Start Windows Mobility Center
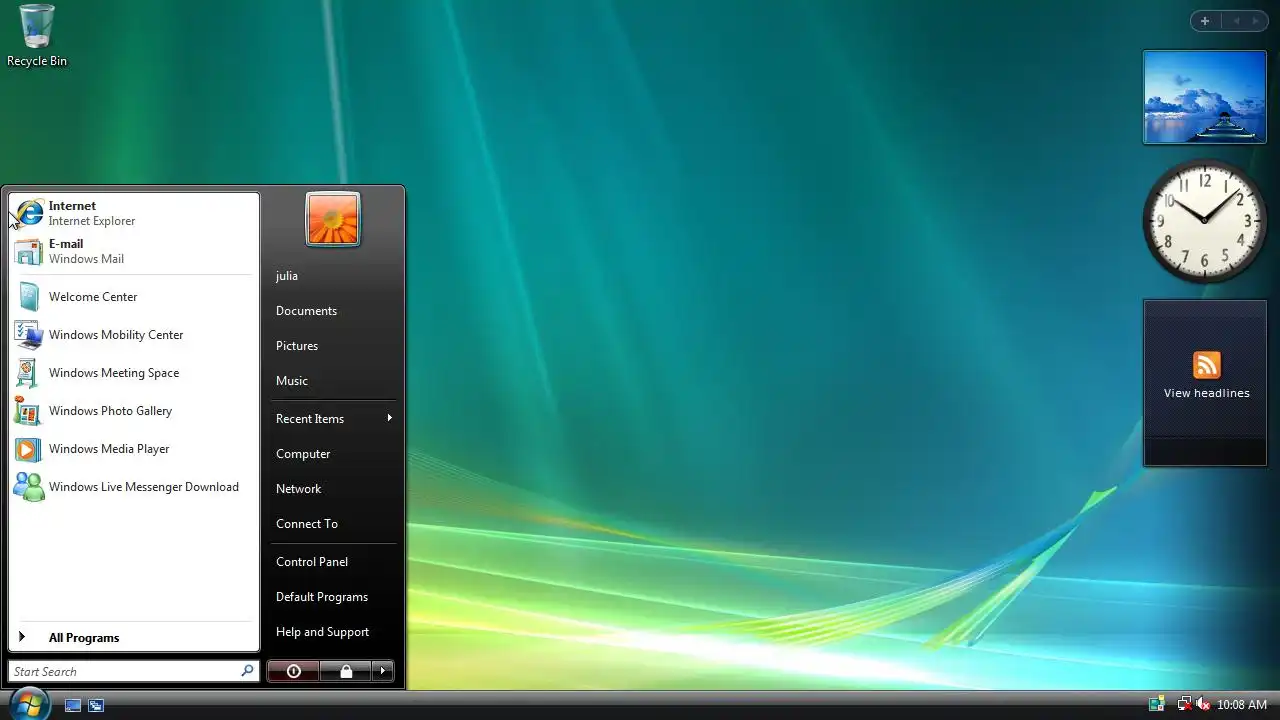 [134, 335]
